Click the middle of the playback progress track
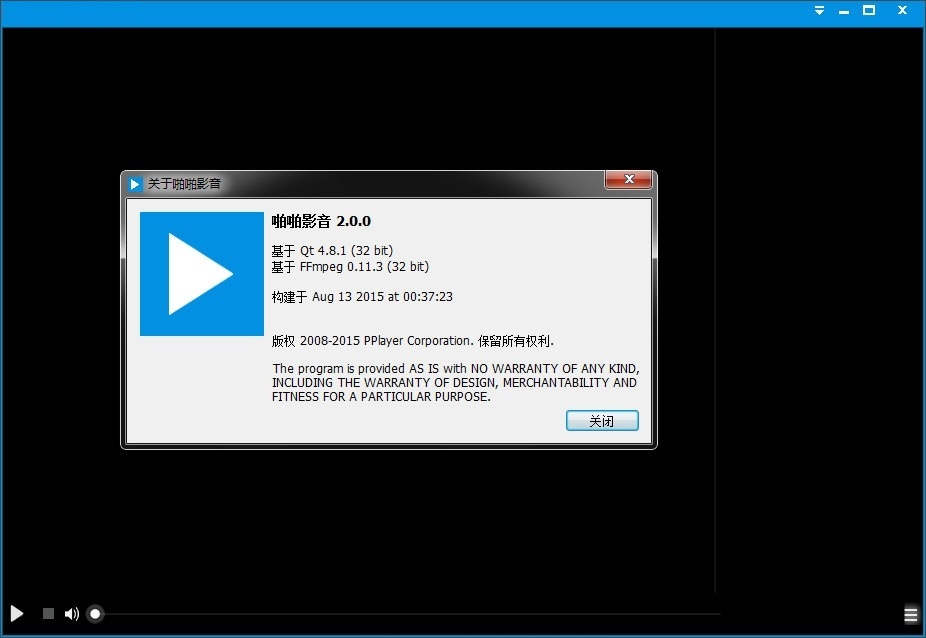 click(407, 614)
